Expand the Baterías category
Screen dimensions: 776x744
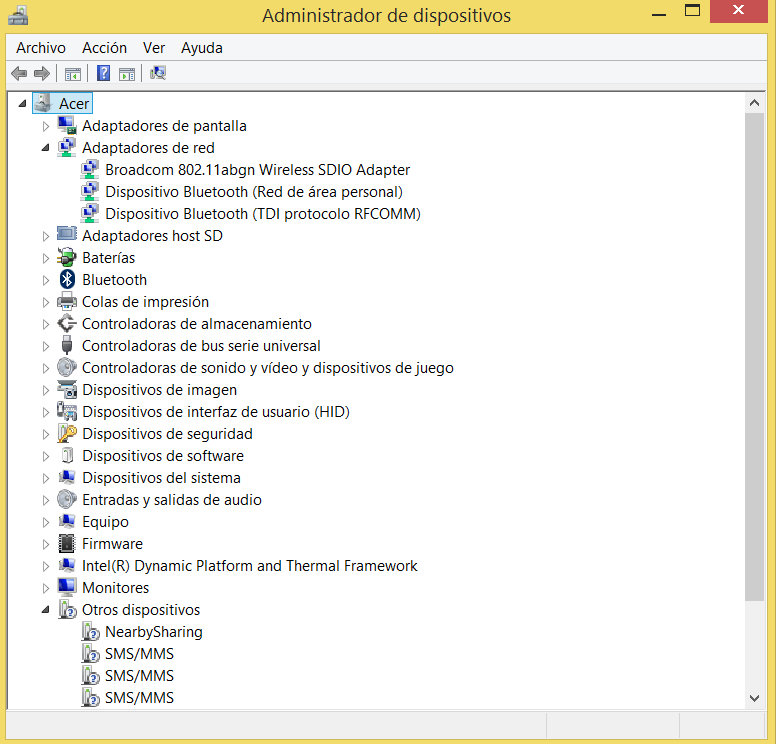46,258
